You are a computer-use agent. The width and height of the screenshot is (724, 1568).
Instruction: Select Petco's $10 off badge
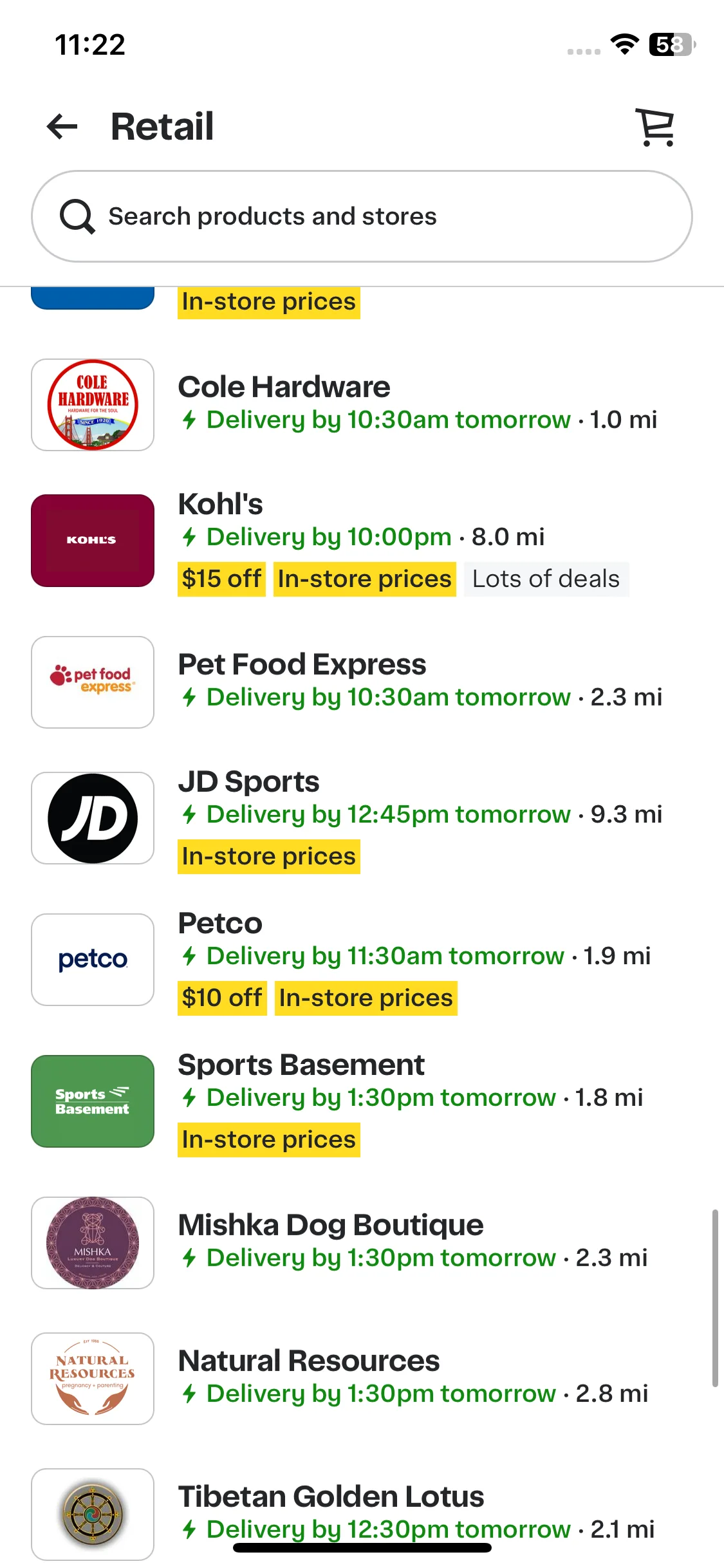[222, 998]
